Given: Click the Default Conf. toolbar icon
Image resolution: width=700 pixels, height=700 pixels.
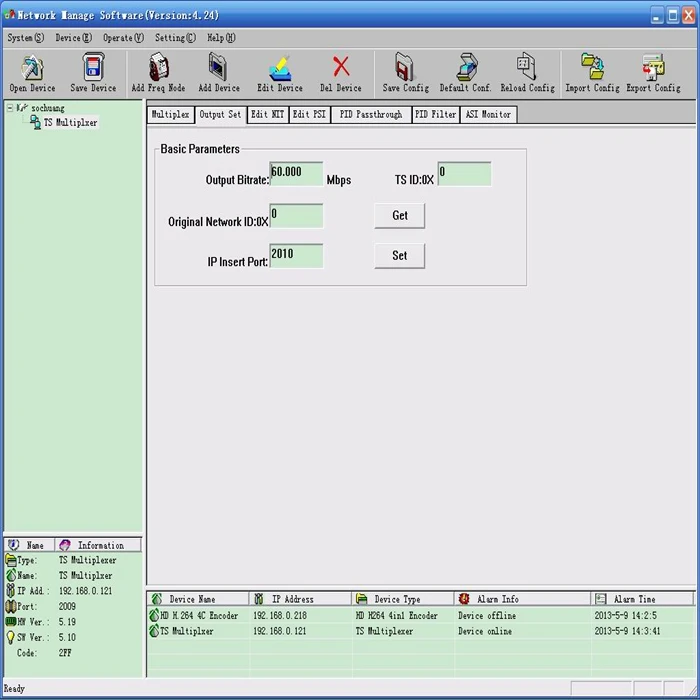Looking at the screenshot, I should tap(467, 67).
